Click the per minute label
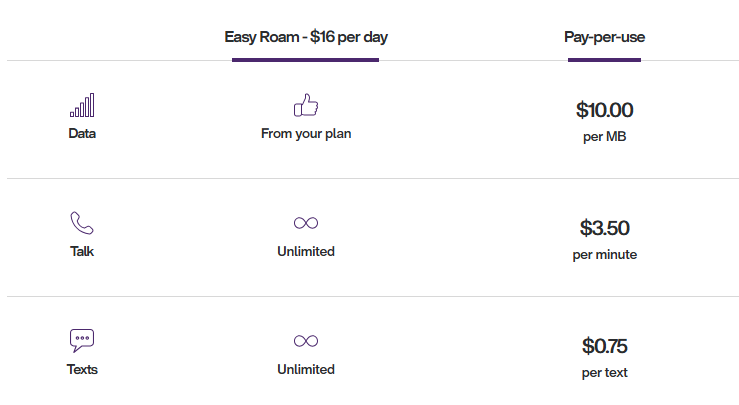 click(x=604, y=255)
